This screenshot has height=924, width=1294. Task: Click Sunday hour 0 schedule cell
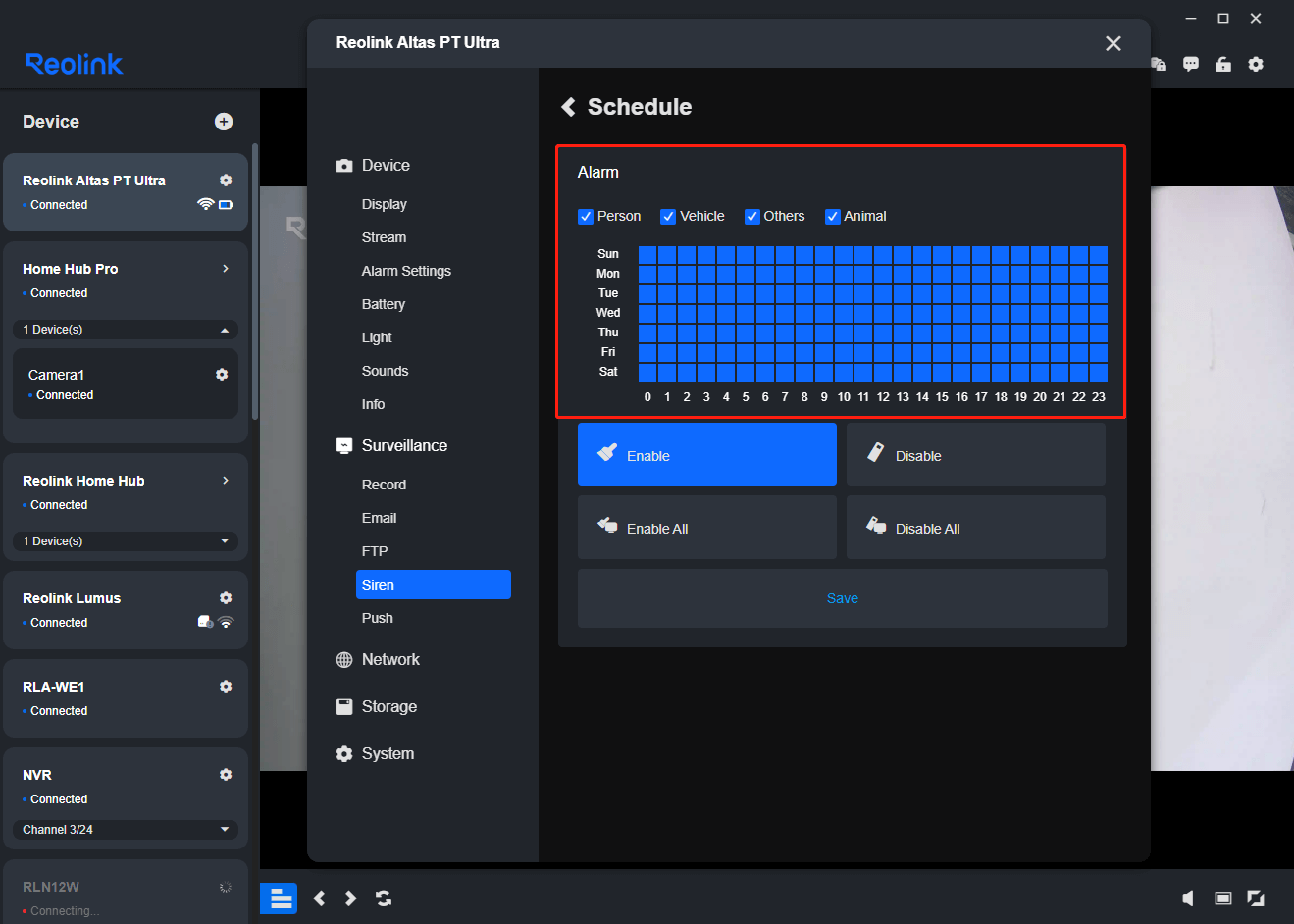[647, 254]
